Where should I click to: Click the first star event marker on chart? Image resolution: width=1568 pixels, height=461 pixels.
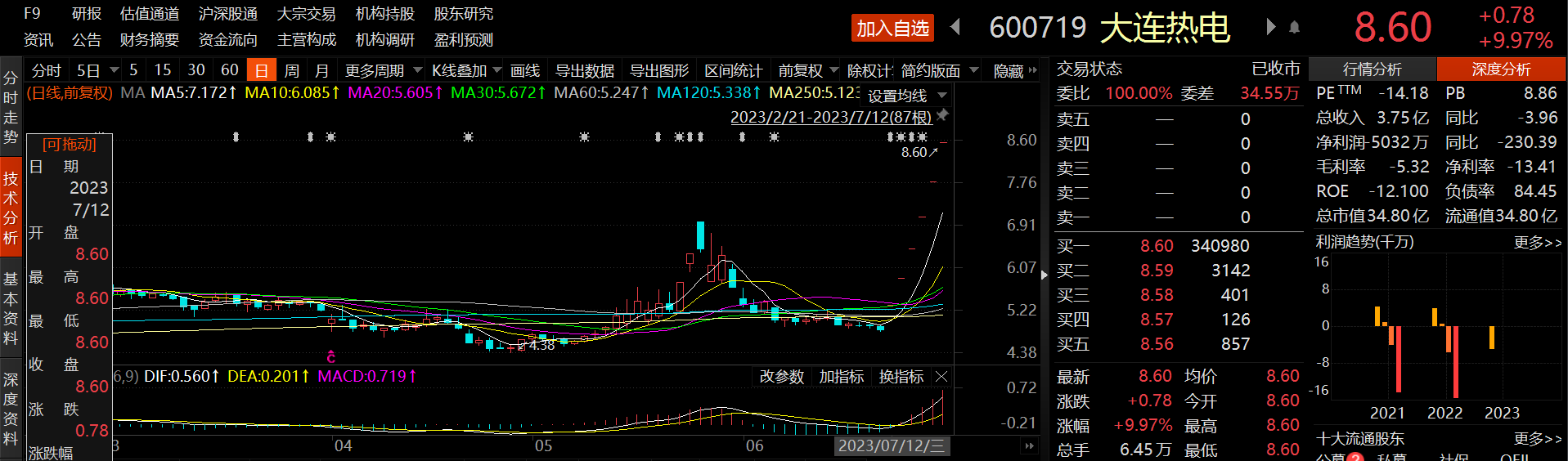(x=330, y=137)
